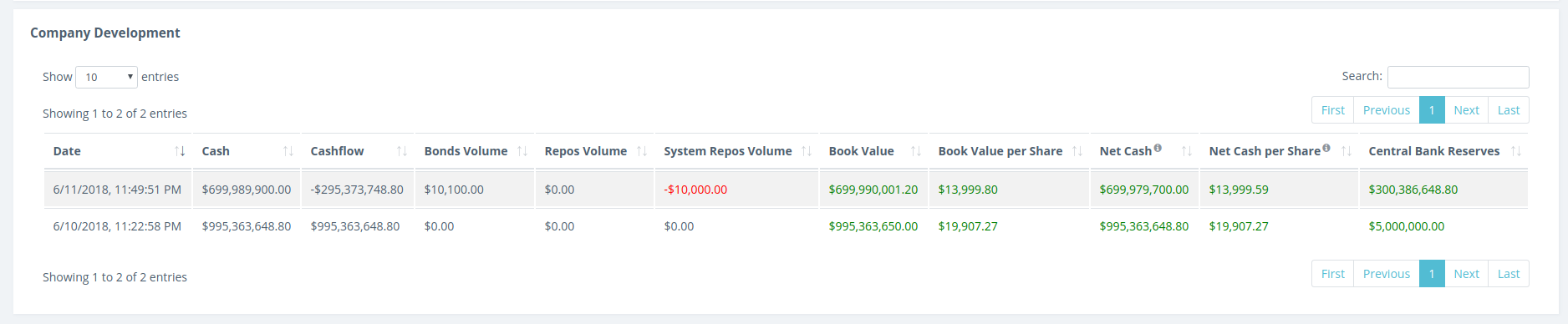1568x324 pixels.
Task: Click the Cash column sort icon
Action: click(x=288, y=151)
